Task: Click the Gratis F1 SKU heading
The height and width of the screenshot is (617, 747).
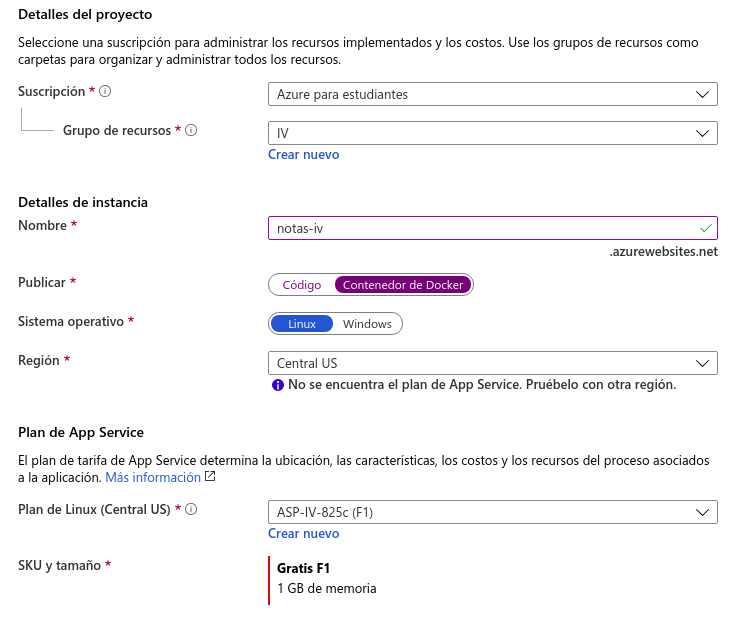Action: tap(303, 568)
